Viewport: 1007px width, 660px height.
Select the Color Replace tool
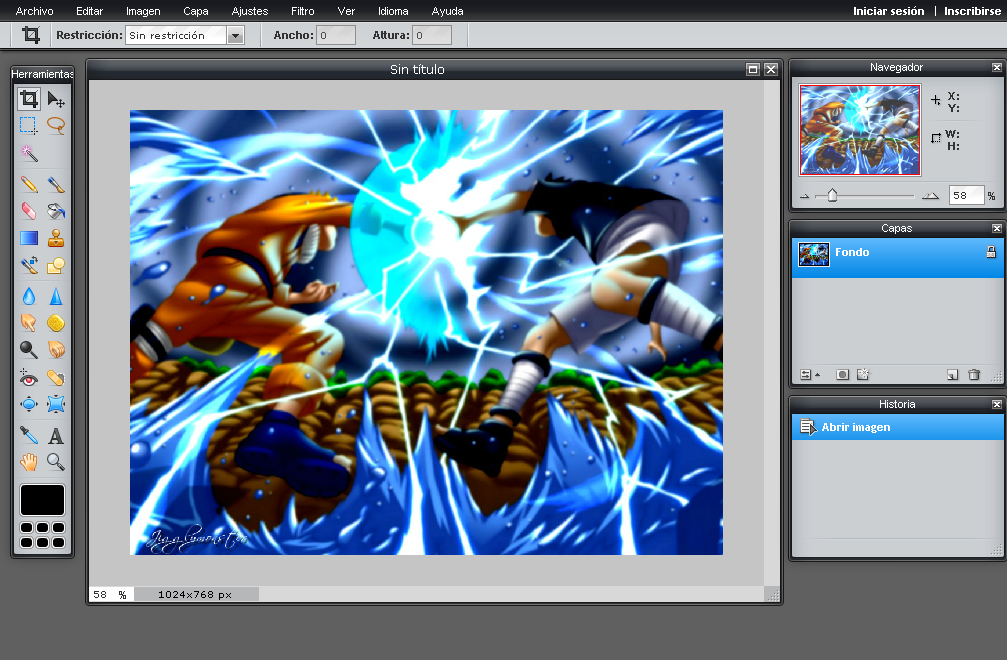click(29, 265)
